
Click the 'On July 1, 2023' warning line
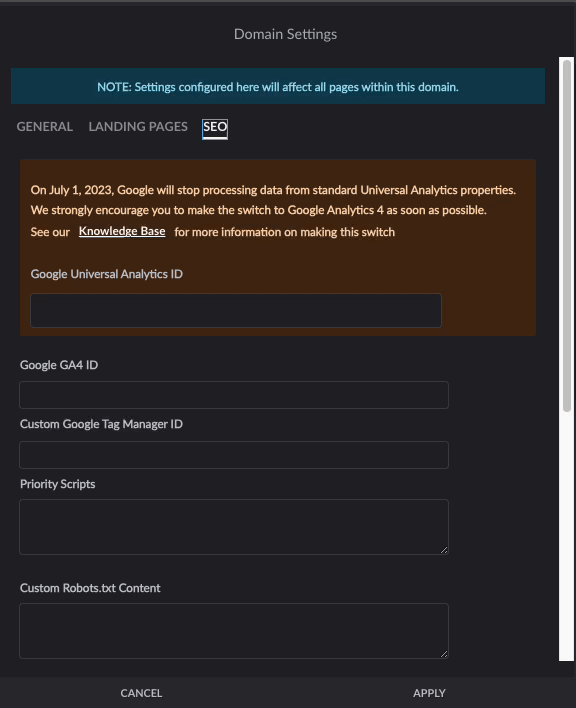pos(273,190)
